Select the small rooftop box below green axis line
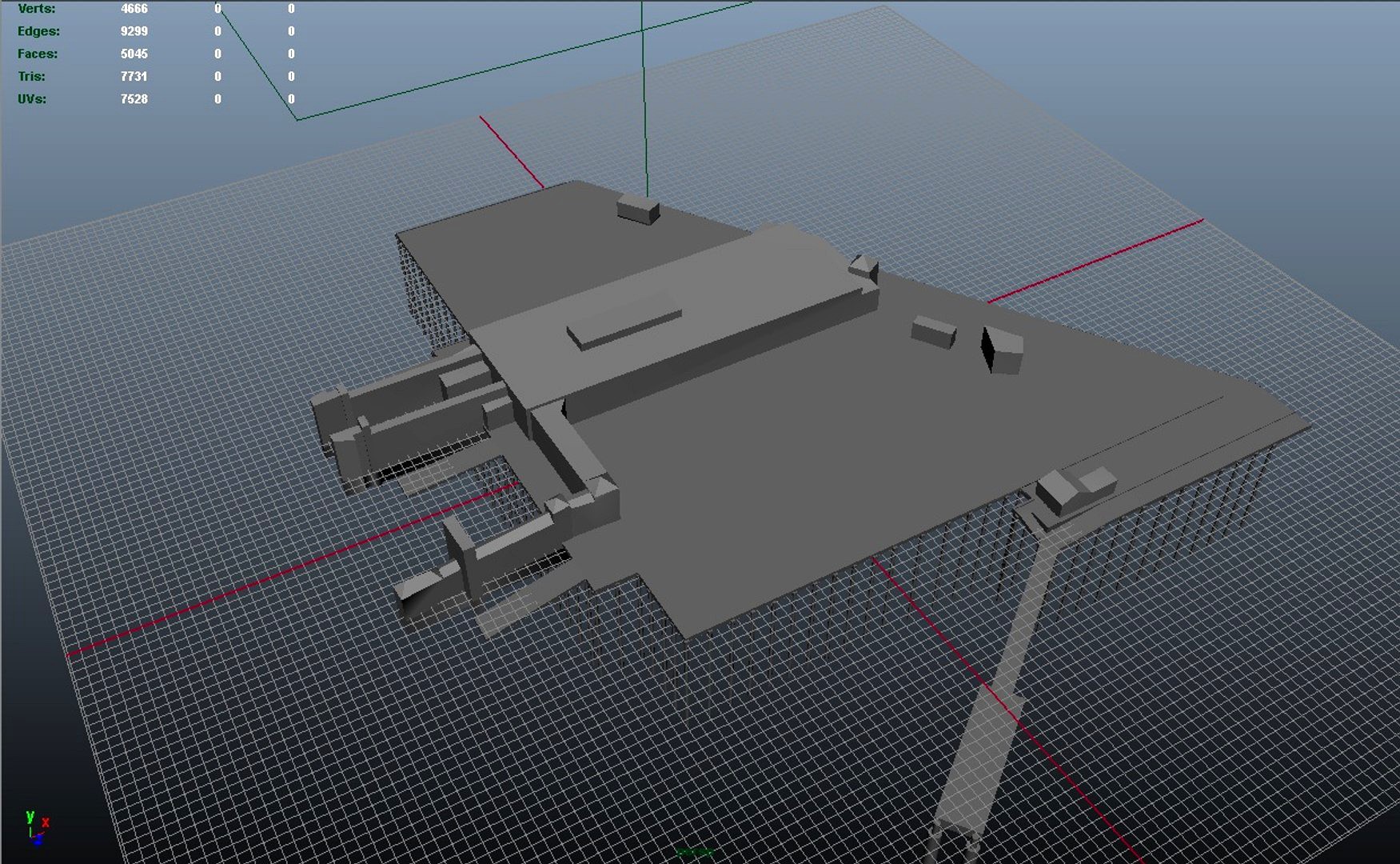This screenshot has height=864, width=1400. [638, 208]
